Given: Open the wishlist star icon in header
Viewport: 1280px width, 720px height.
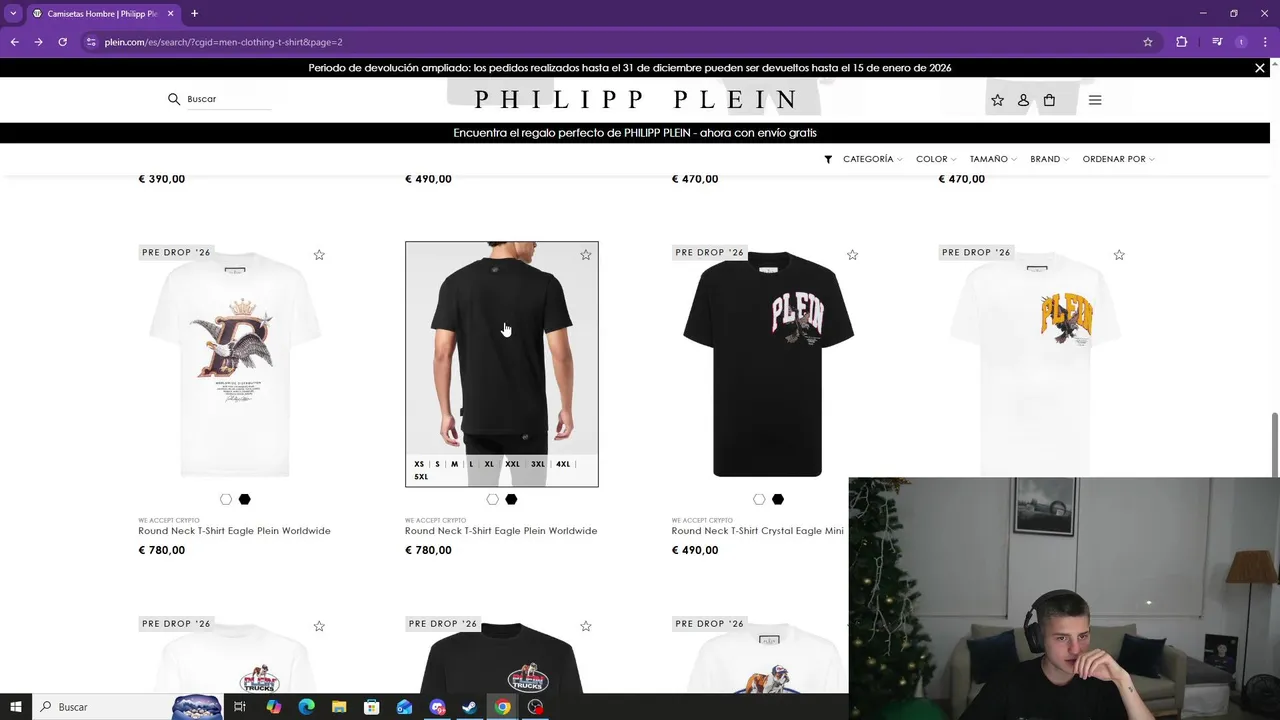Looking at the screenshot, I should click(x=997, y=100).
